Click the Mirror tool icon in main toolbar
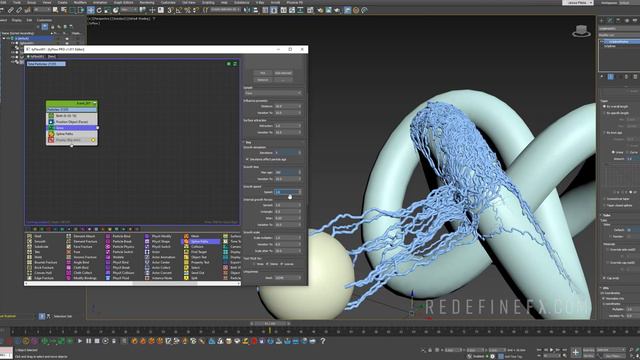640x360 pixels. [247, 10]
